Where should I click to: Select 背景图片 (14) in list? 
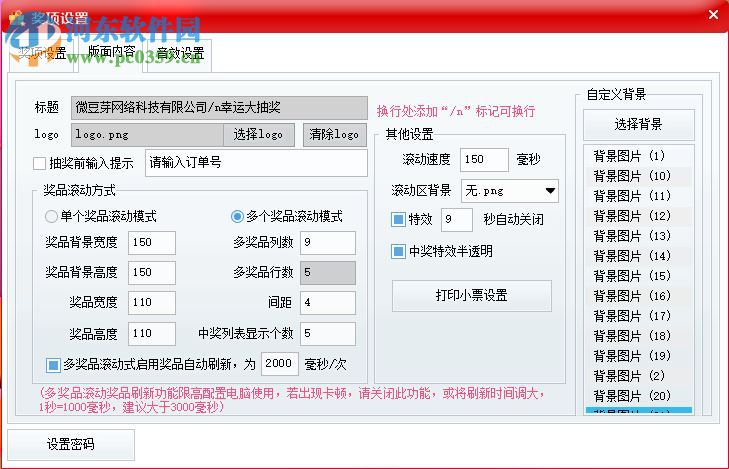tap(639, 256)
